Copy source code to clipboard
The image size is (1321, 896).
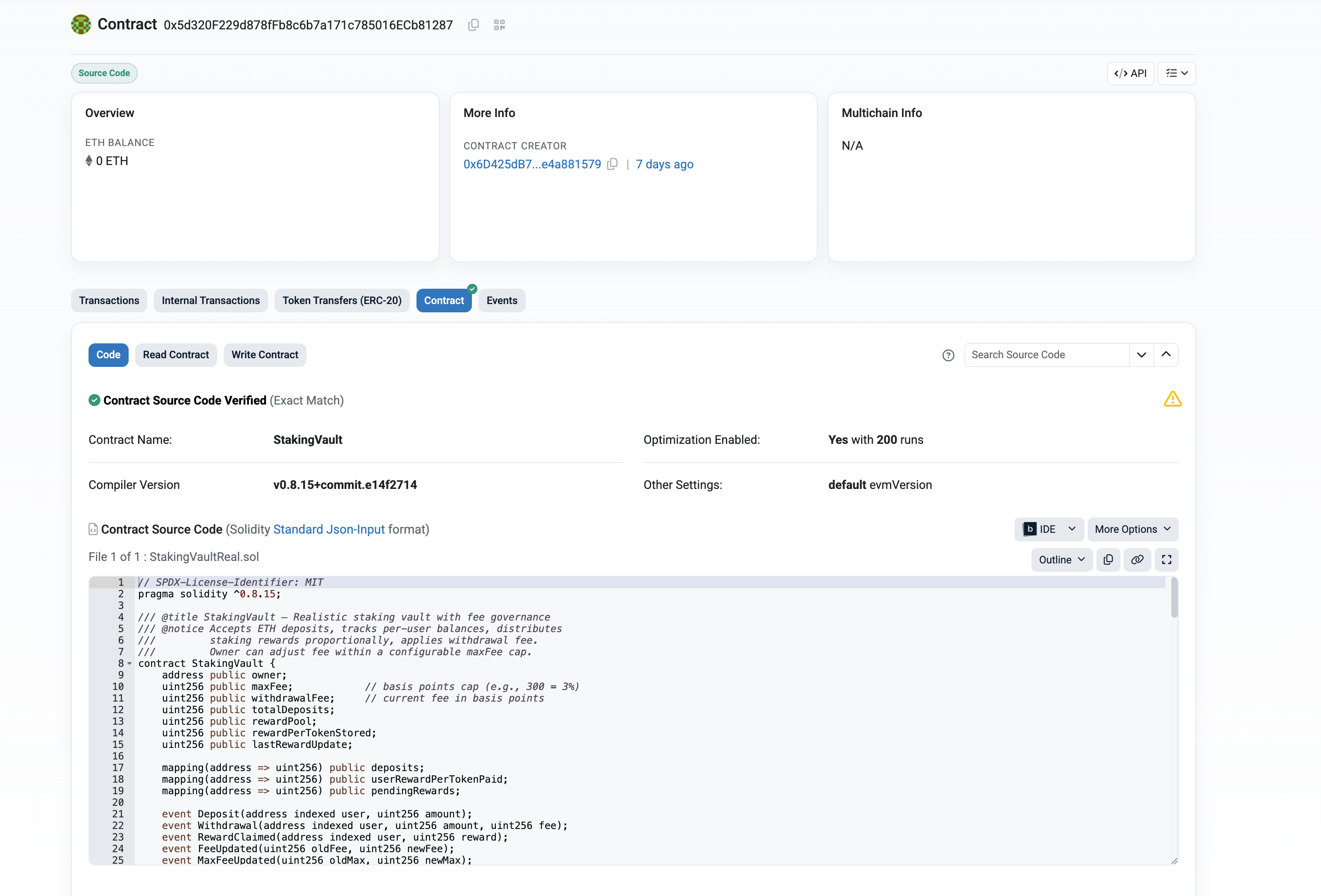click(1108, 560)
